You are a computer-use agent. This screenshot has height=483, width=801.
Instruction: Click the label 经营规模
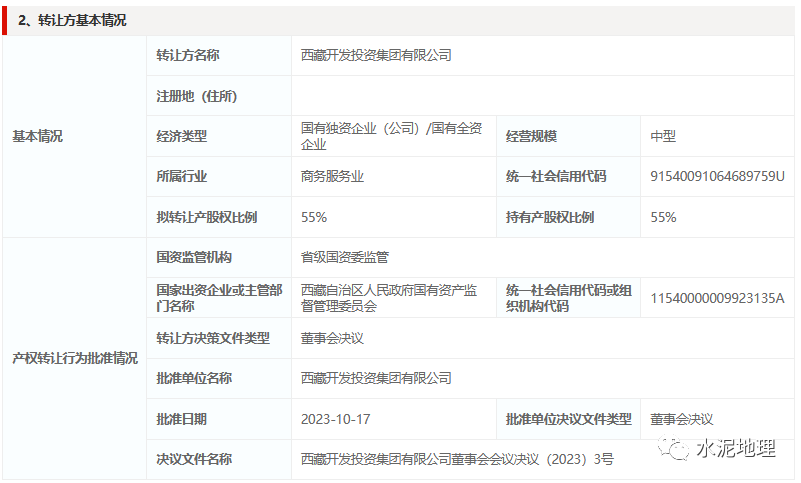[531, 136]
